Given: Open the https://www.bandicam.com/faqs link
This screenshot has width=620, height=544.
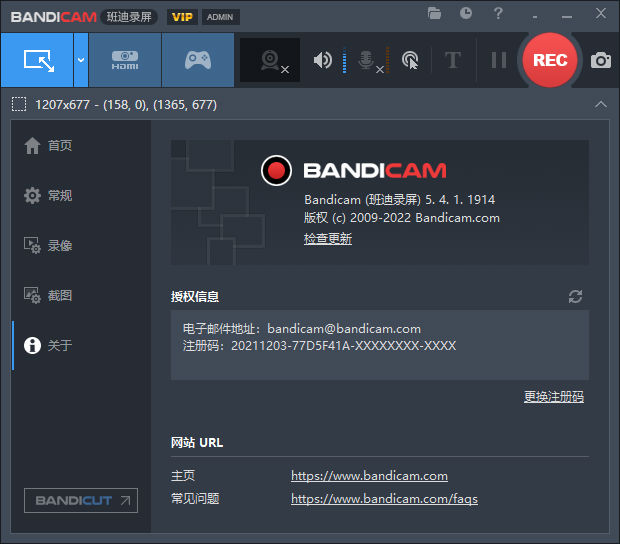Looking at the screenshot, I should (x=384, y=499).
